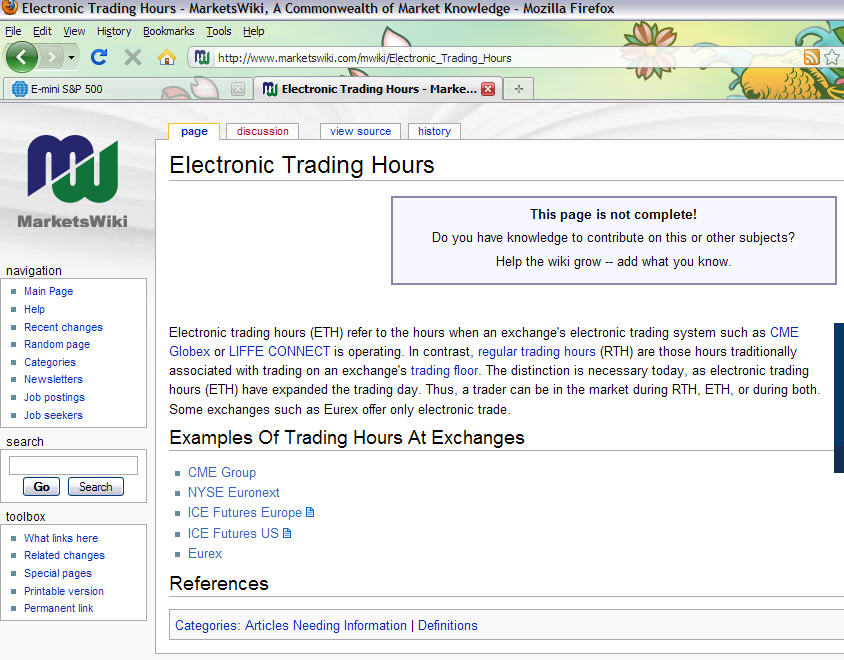844x660 pixels.
Task: Open the 'discussion' tab
Action: (263, 131)
